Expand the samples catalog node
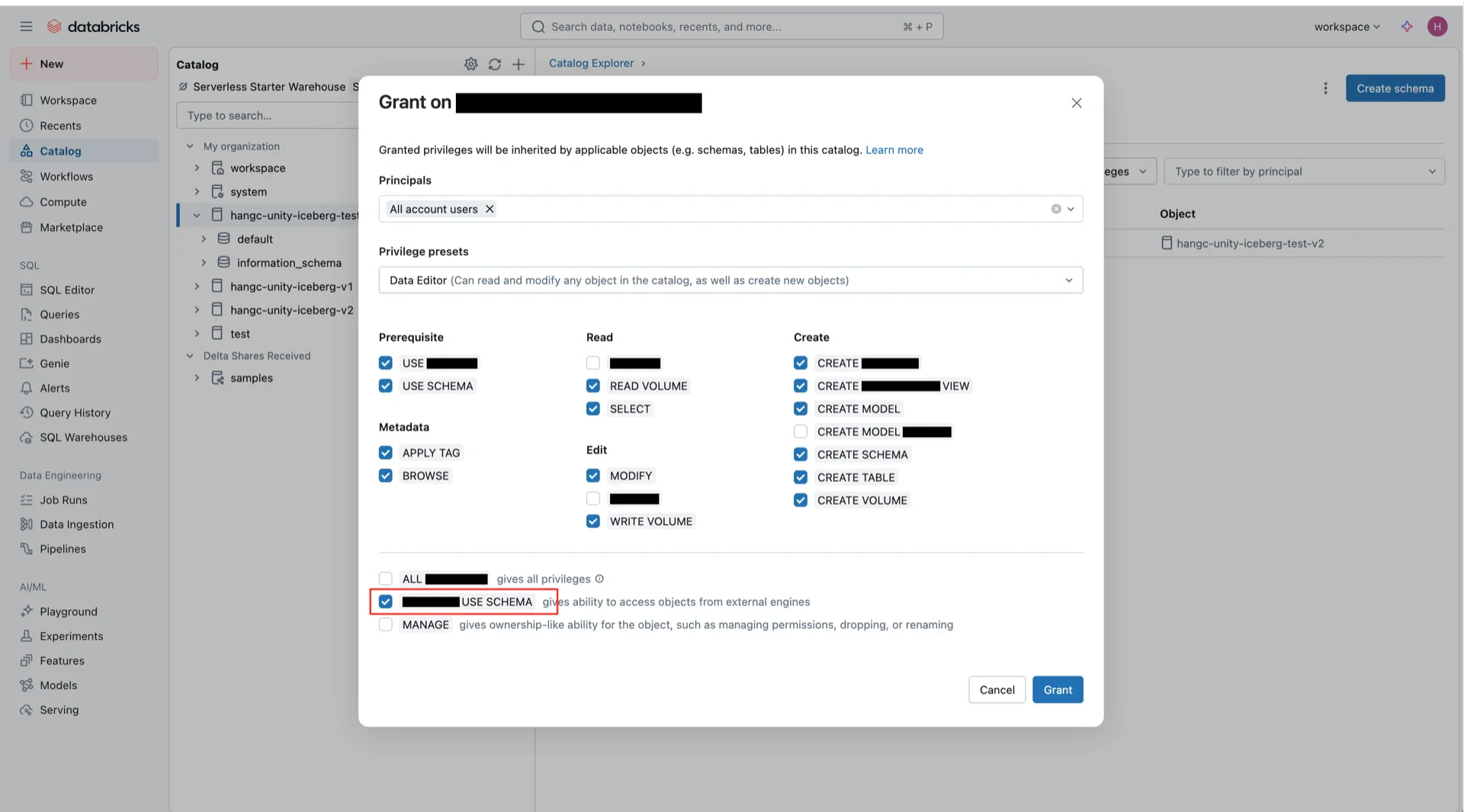This screenshot has width=1464, height=812. pyautogui.click(x=197, y=377)
